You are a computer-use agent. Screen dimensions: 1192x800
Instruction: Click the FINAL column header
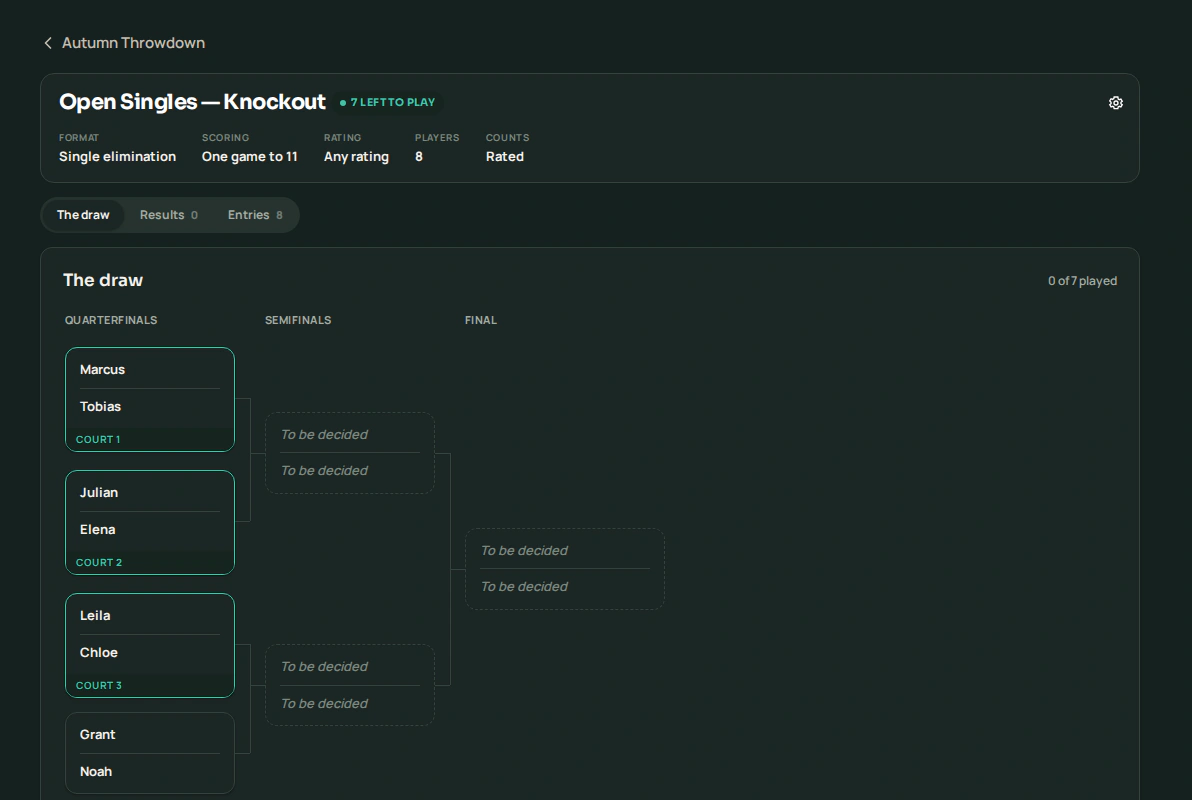pos(480,320)
